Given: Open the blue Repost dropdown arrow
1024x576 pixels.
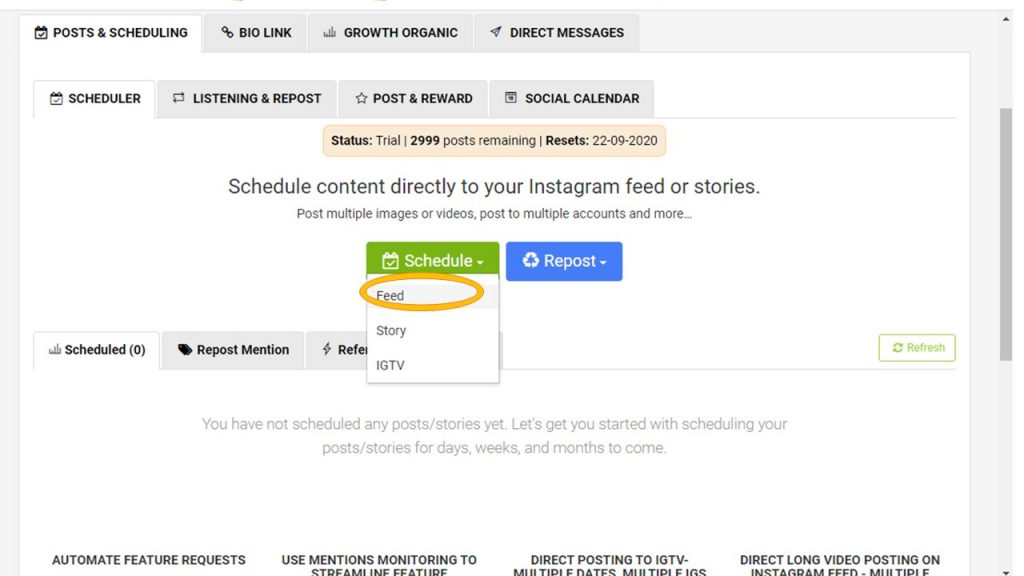Looking at the screenshot, I should click(x=603, y=263).
